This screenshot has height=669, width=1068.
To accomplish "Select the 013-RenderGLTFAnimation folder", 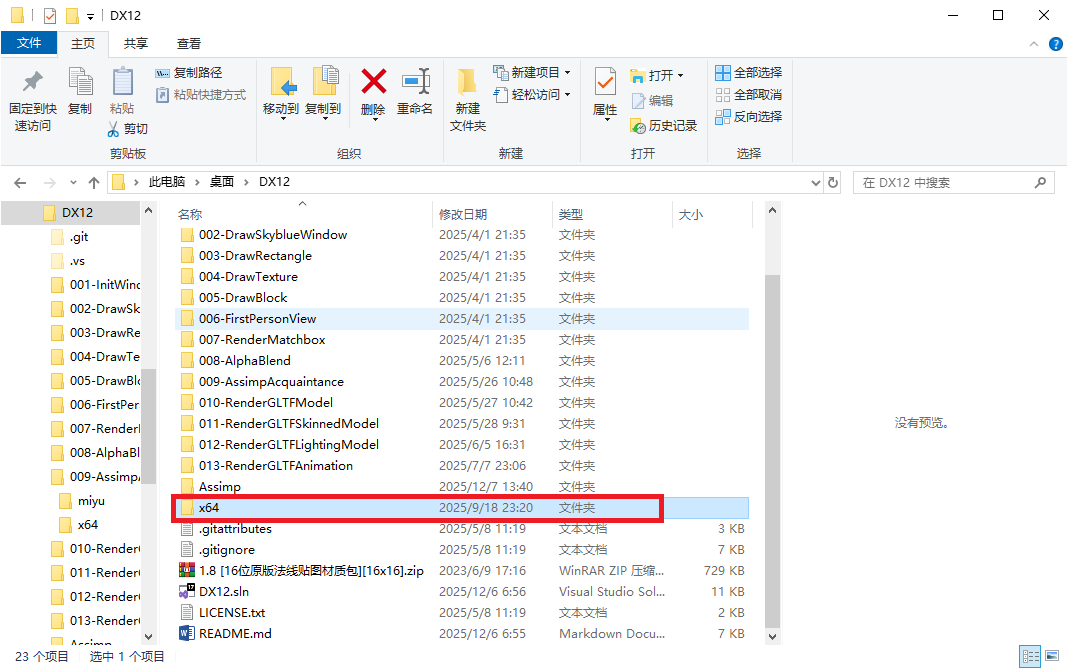I will coord(462,466).
